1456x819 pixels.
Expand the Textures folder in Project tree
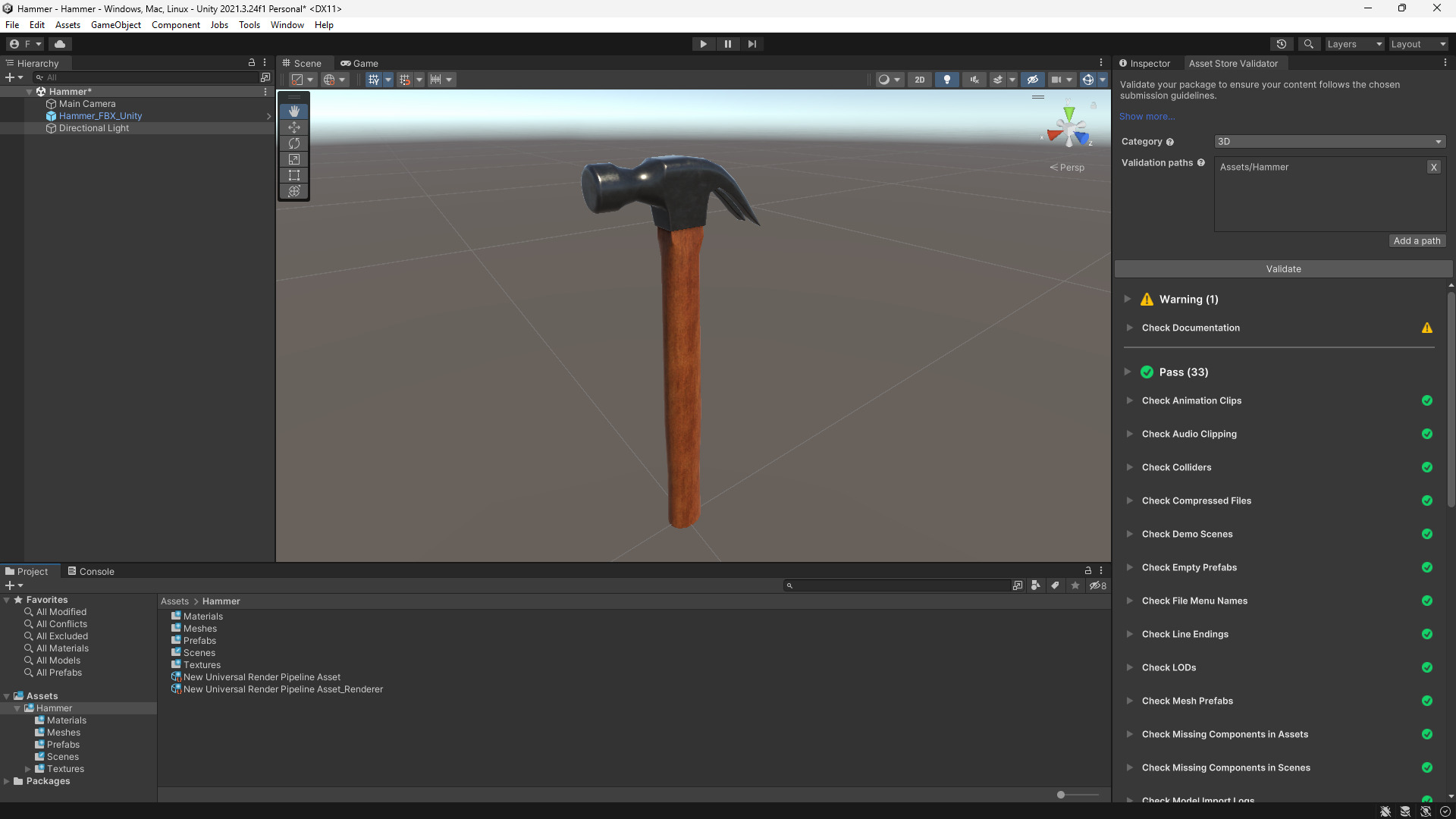coord(28,769)
